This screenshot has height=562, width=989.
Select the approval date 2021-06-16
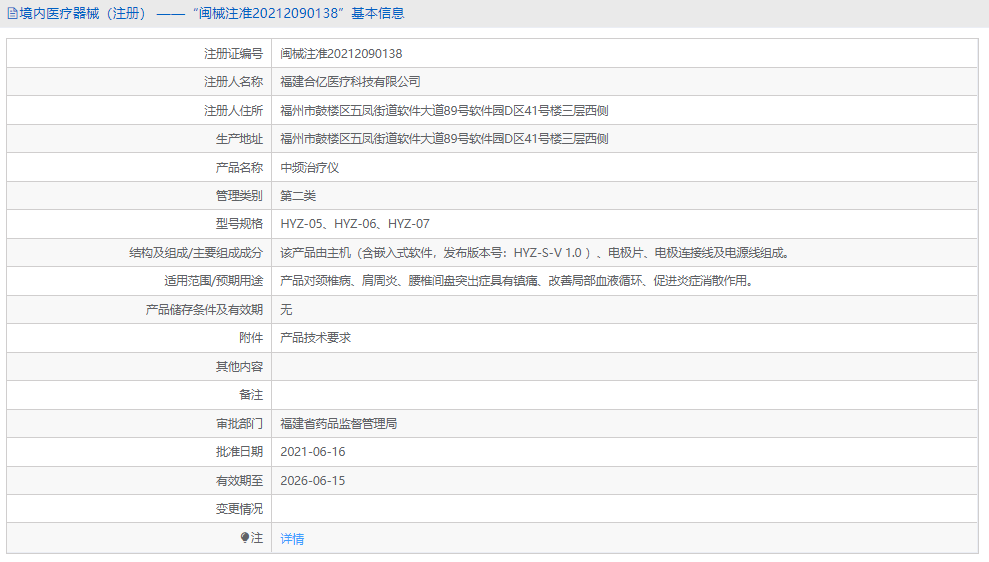coord(313,452)
